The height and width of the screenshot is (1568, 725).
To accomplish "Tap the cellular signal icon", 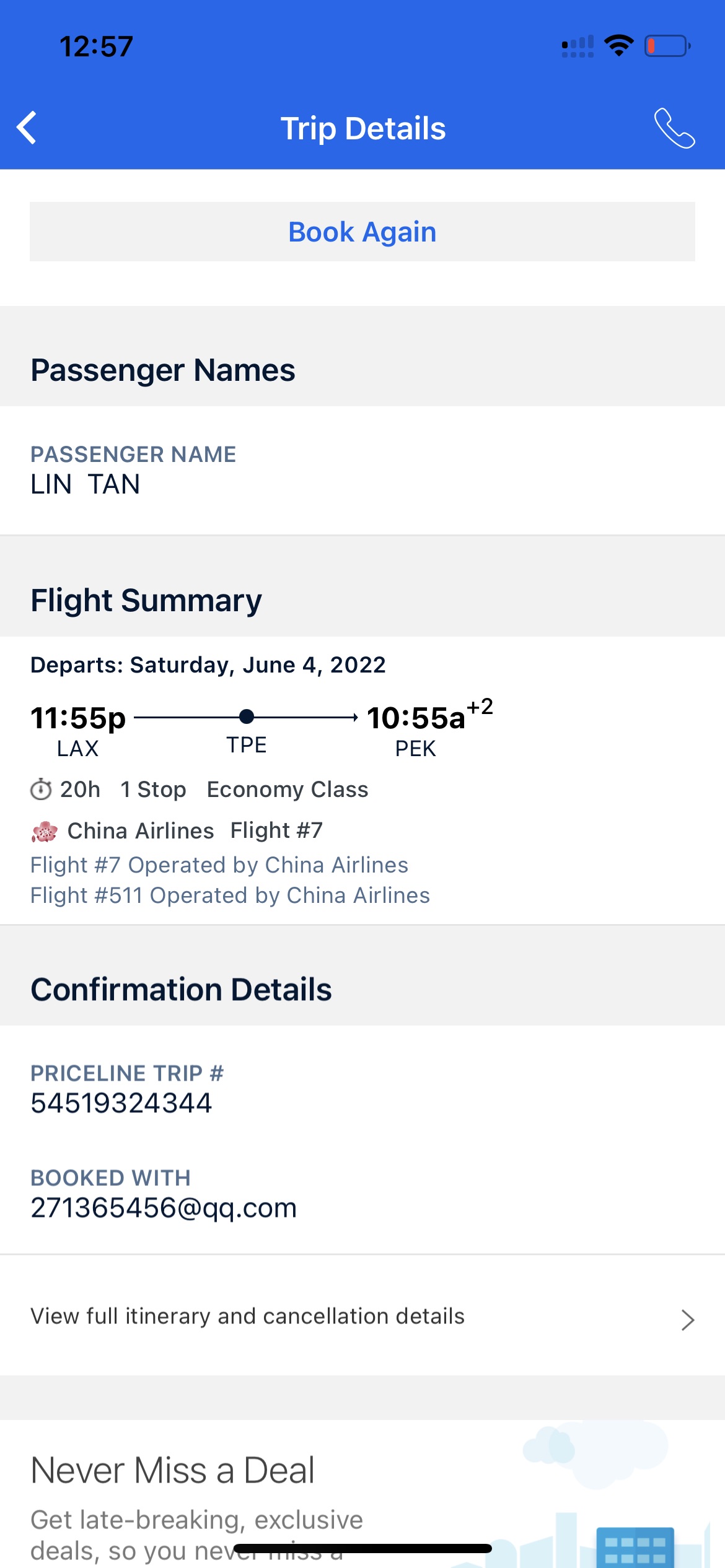I will [577, 46].
